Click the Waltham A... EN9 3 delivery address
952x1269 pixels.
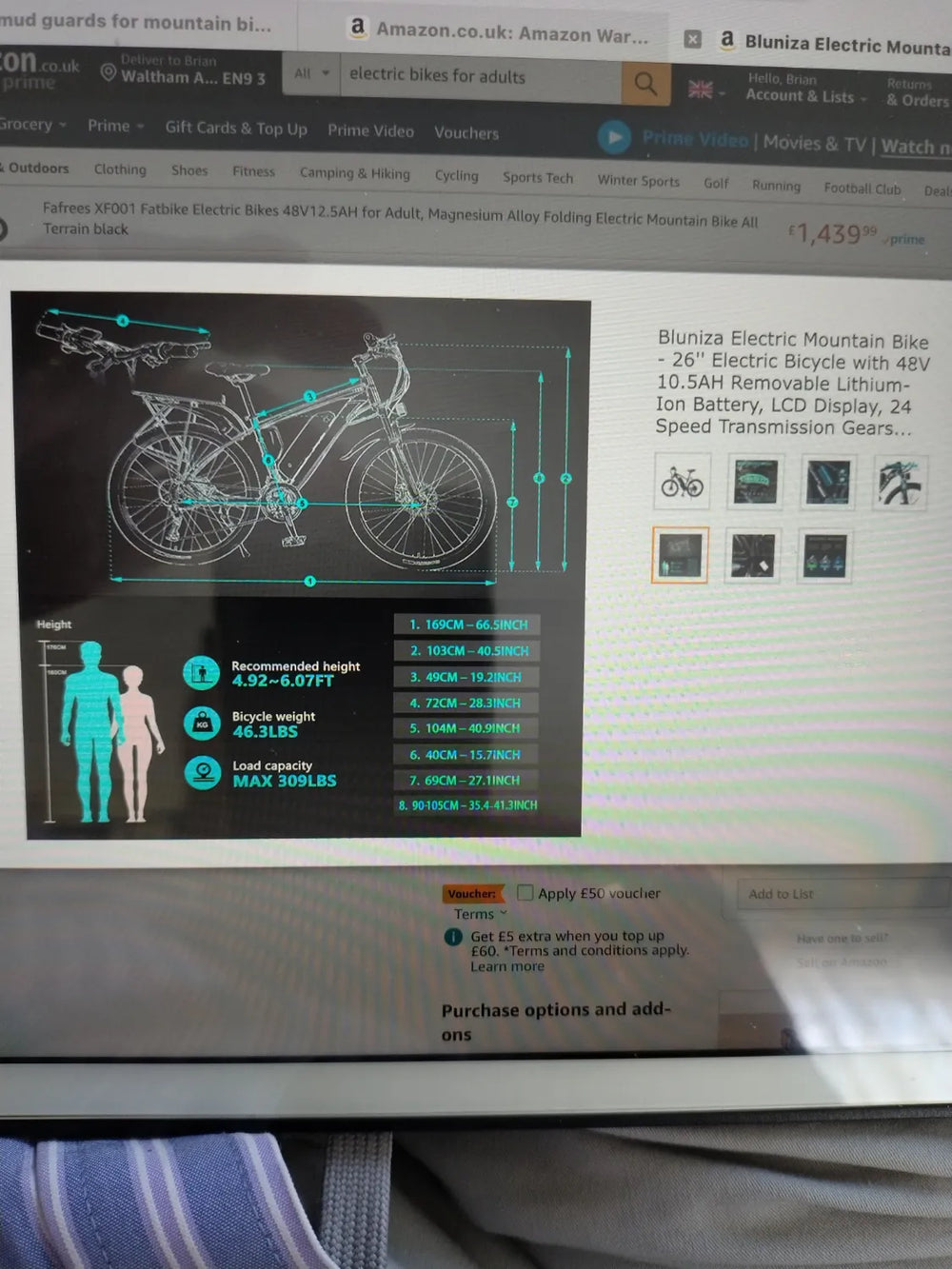193,78
